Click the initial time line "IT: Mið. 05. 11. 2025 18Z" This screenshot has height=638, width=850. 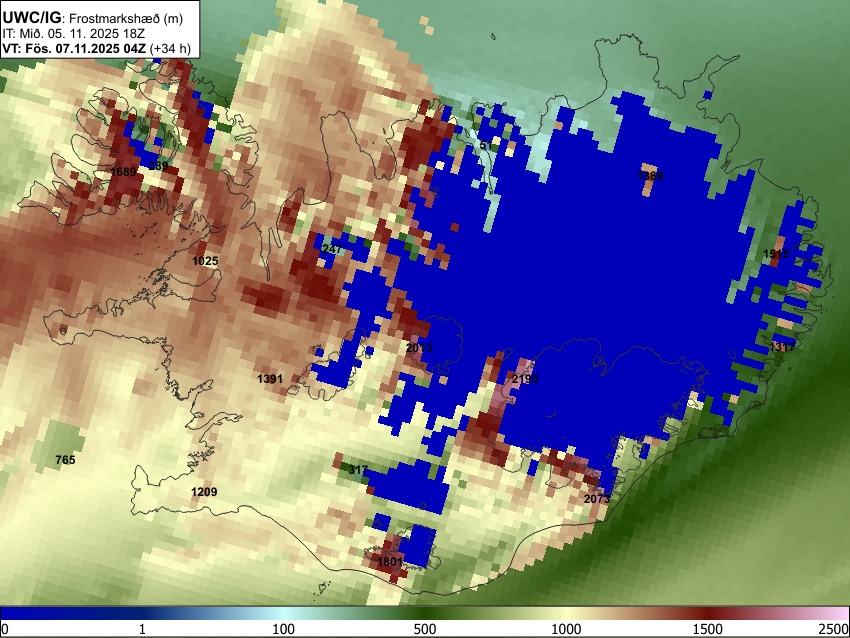[74, 34]
